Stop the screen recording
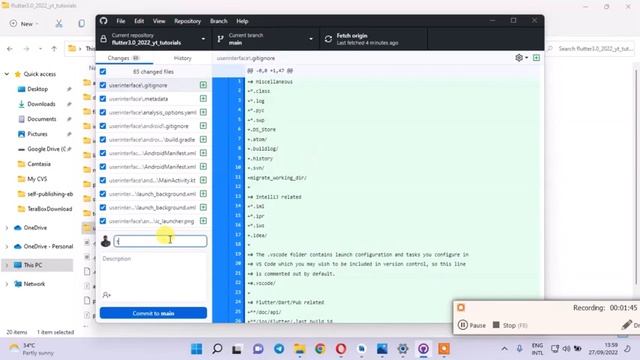Screen dimensions: 640x360 tap(510, 325)
